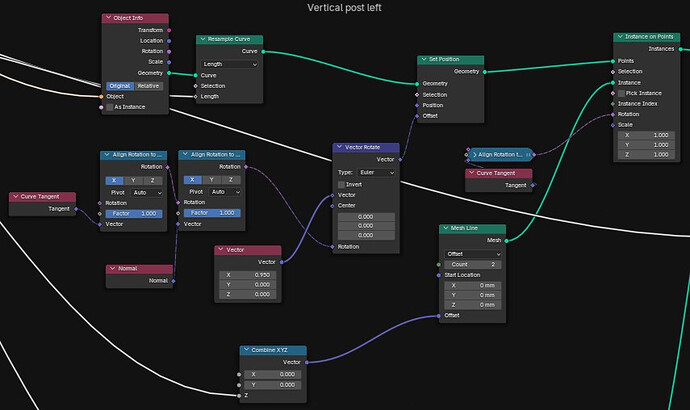Viewport: 690px width, 410px height.
Task: Collapse the Vector Rotate node
Action: click(339, 146)
